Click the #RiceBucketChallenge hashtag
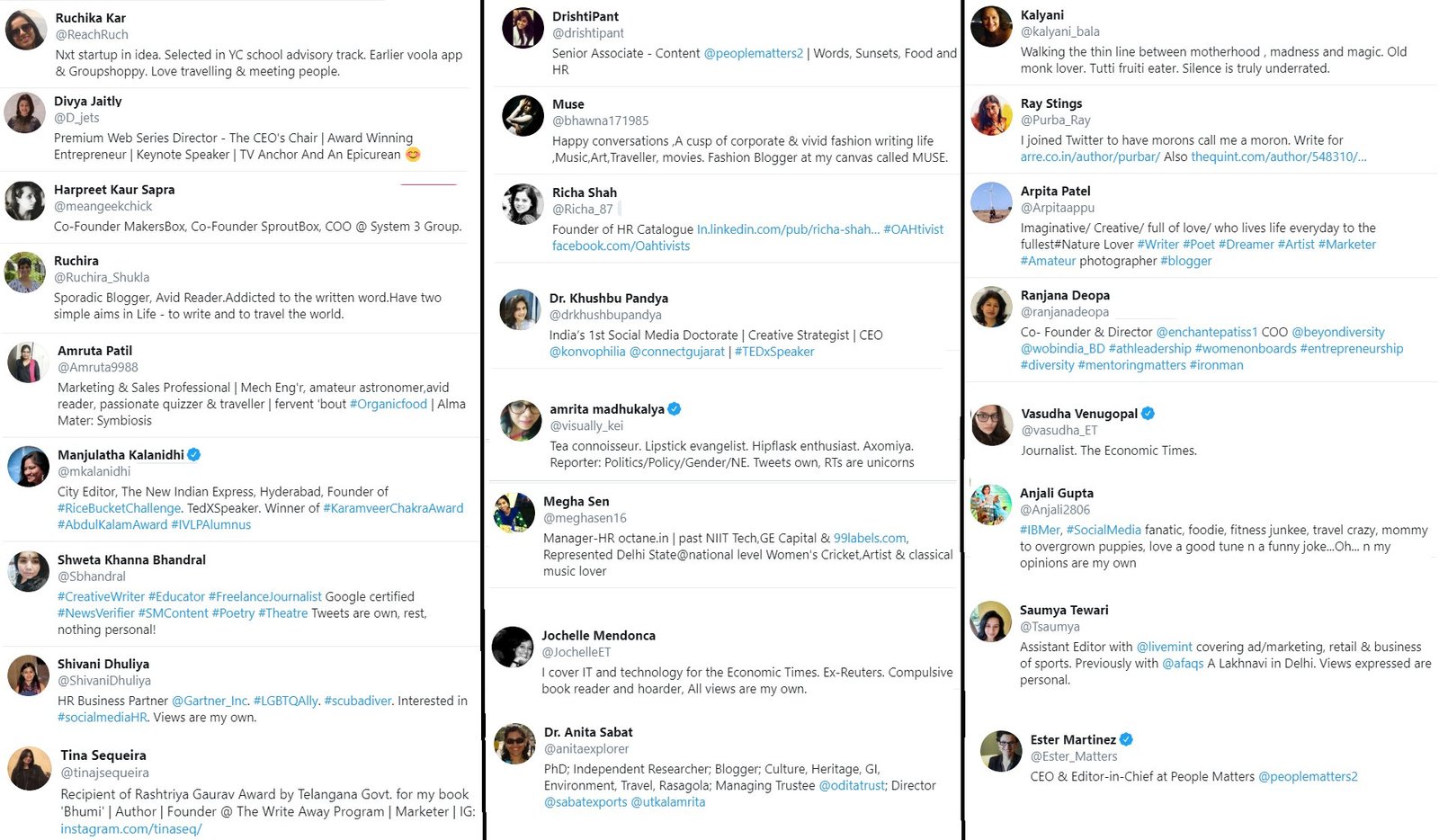The width and height of the screenshot is (1439, 840). 119,508
